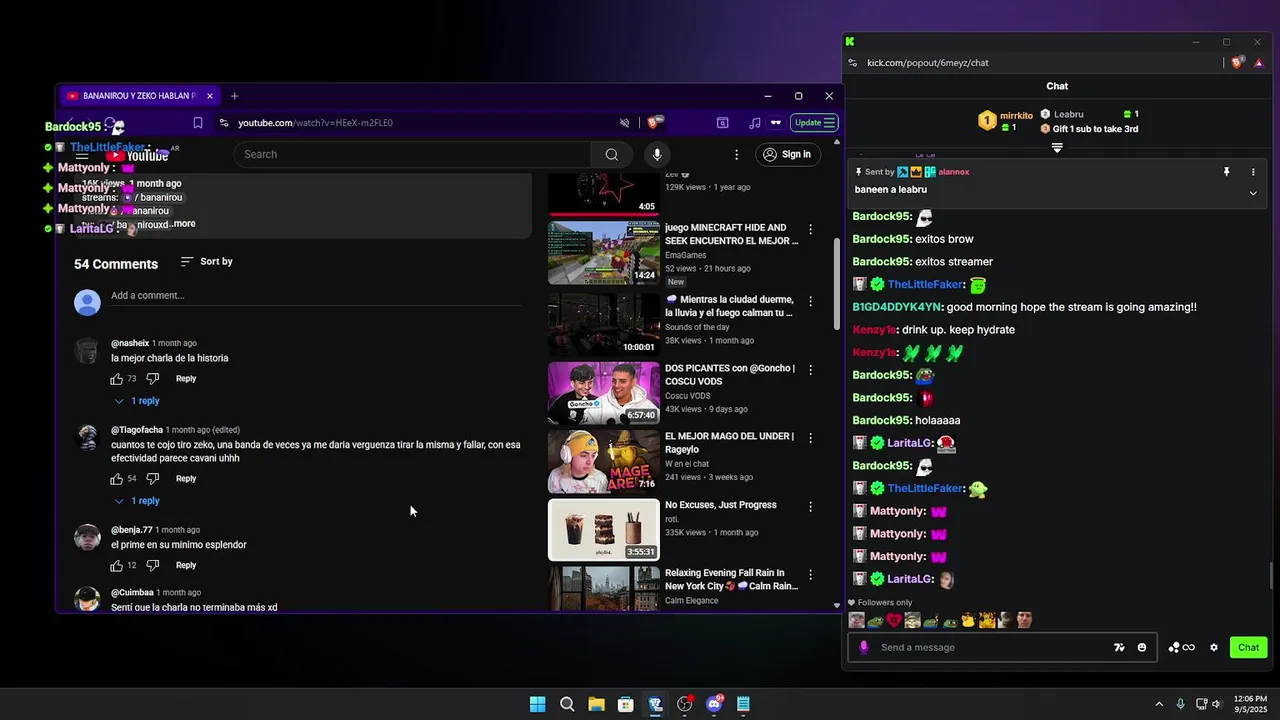
Task: Reply to @nasheix comment
Action: 186,379
